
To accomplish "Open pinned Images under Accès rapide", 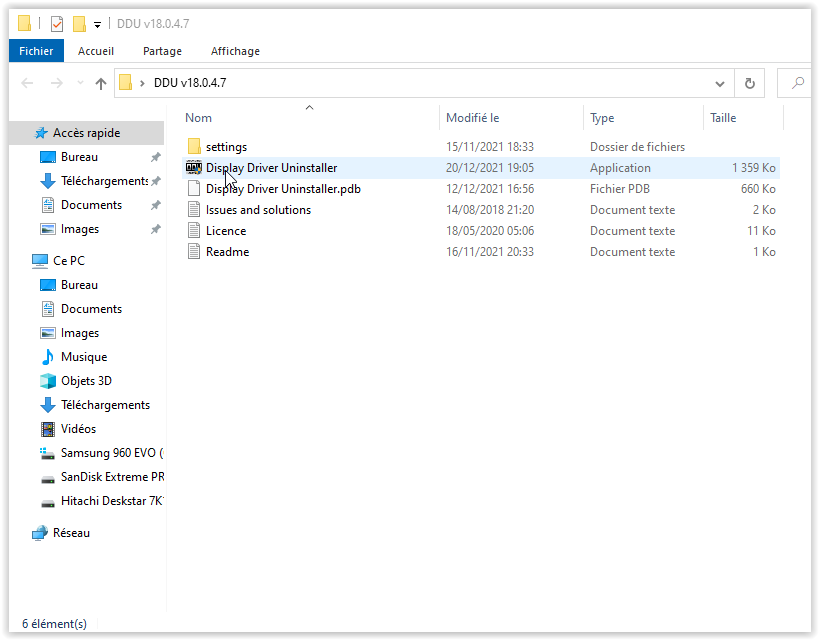I will tap(79, 229).
